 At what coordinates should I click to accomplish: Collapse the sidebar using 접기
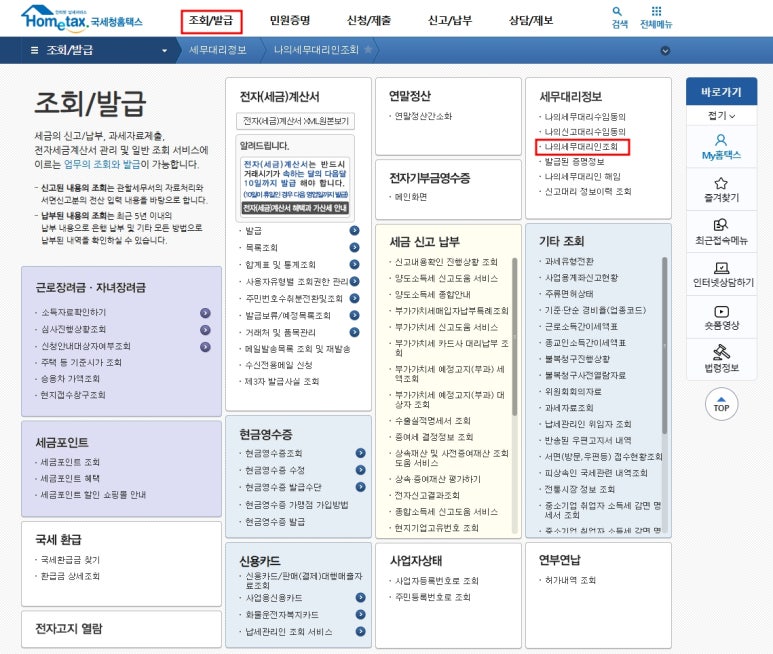[720, 116]
